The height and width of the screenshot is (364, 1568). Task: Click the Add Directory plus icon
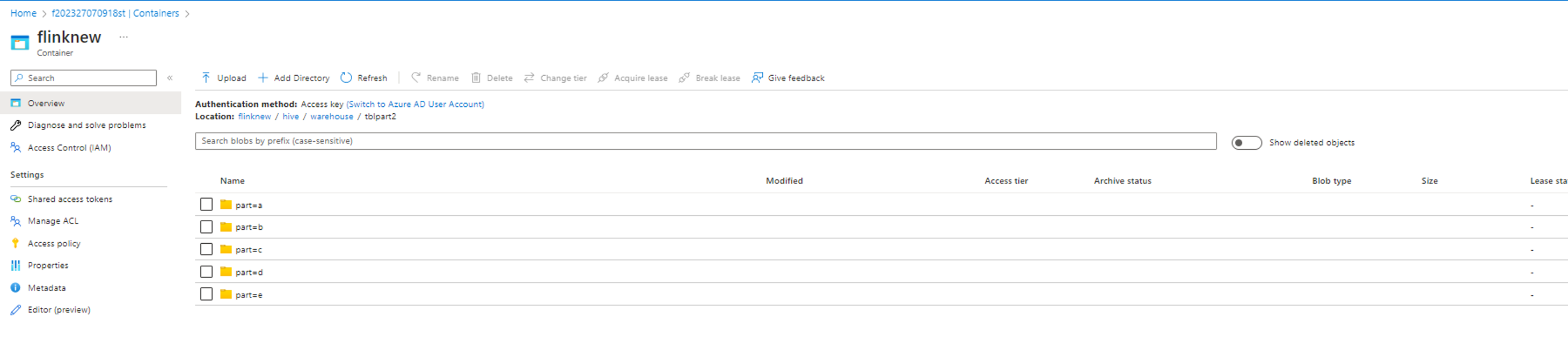tap(263, 77)
